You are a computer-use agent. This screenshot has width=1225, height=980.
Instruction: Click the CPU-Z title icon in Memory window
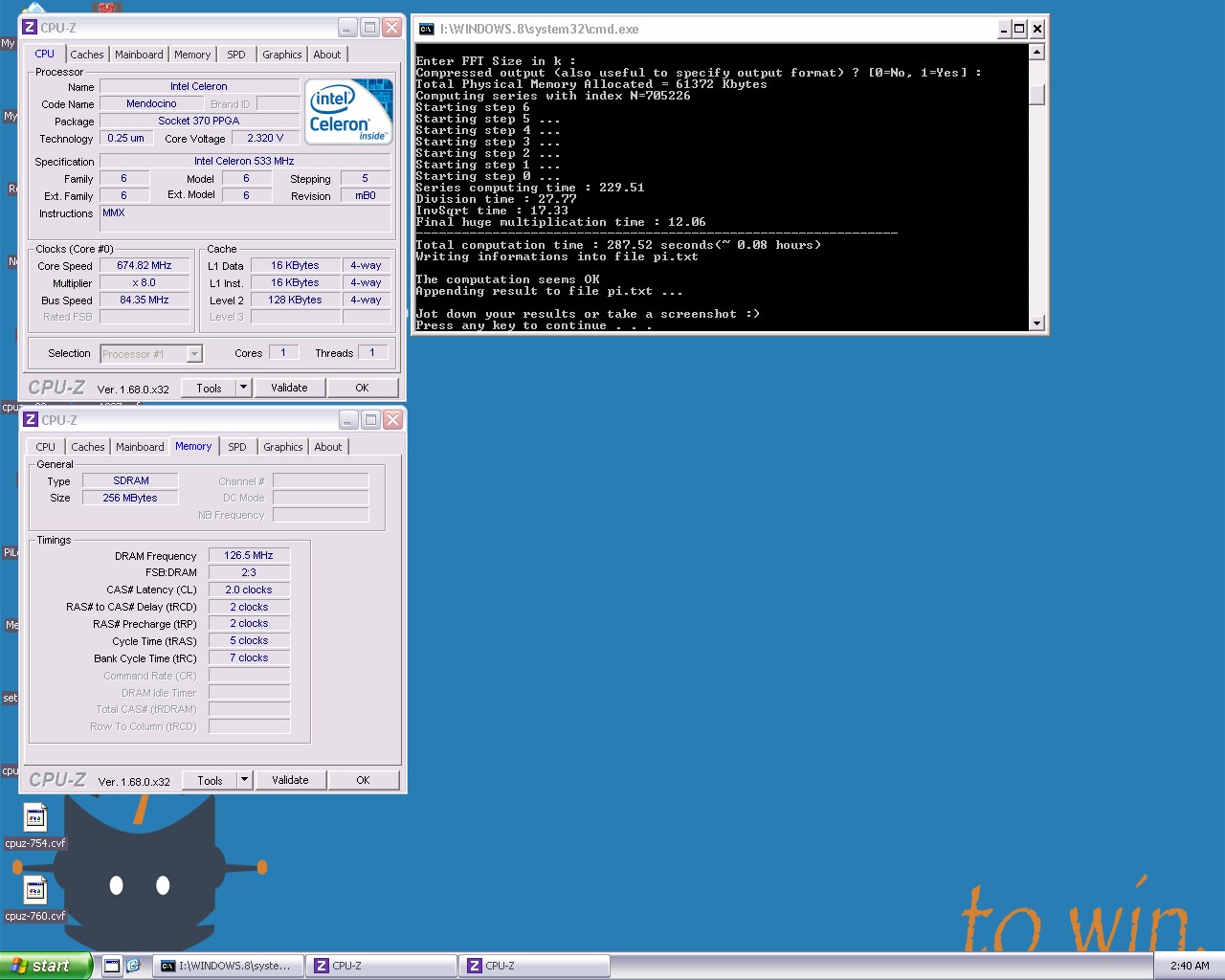(31, 420)
